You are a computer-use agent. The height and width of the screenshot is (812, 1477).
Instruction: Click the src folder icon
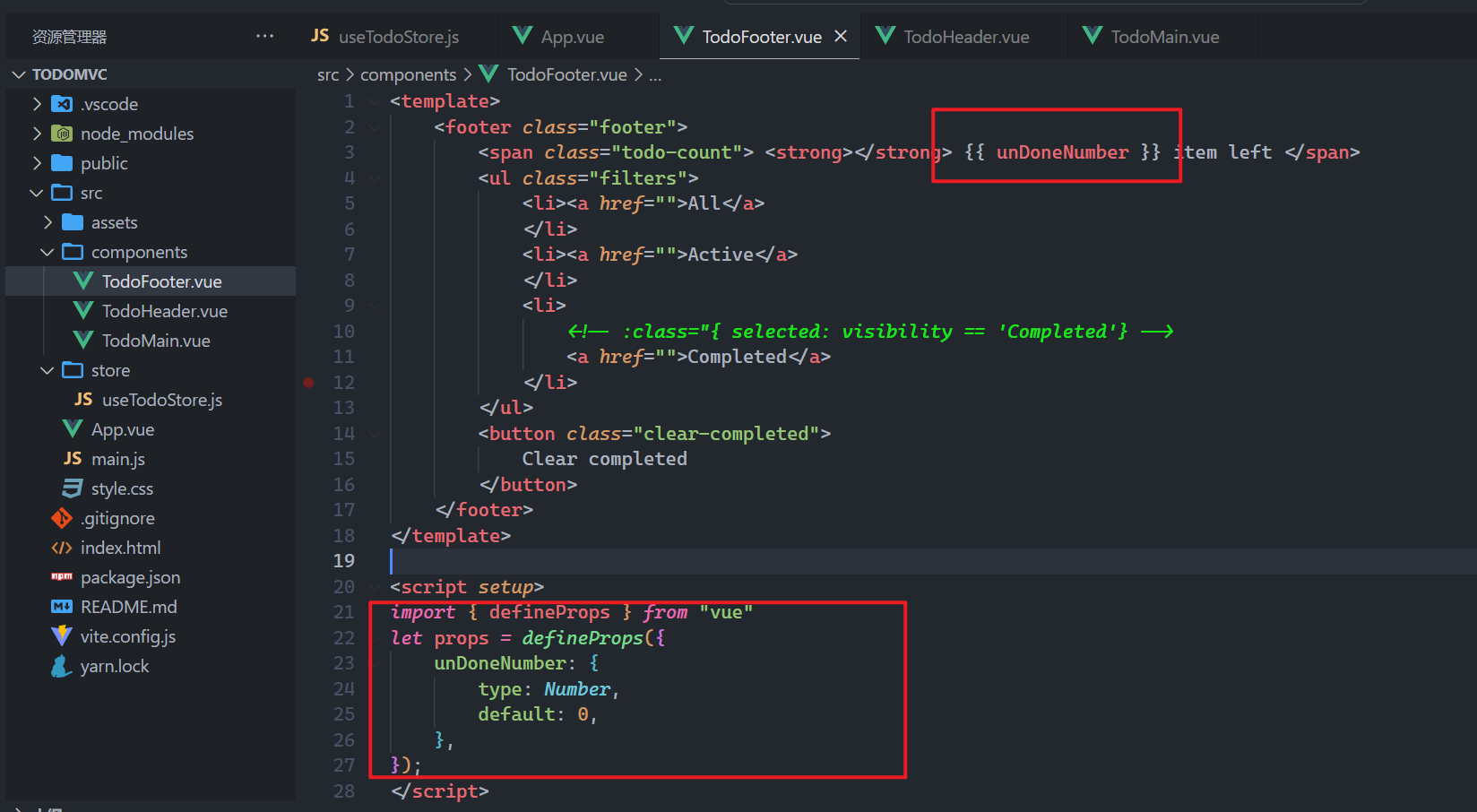(x=62, y=193)
